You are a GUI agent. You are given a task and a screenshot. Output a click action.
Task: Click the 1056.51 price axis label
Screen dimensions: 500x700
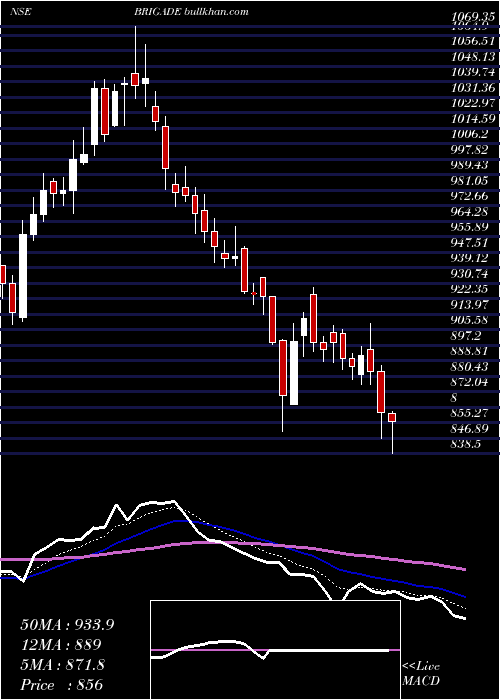click(474, 41)
